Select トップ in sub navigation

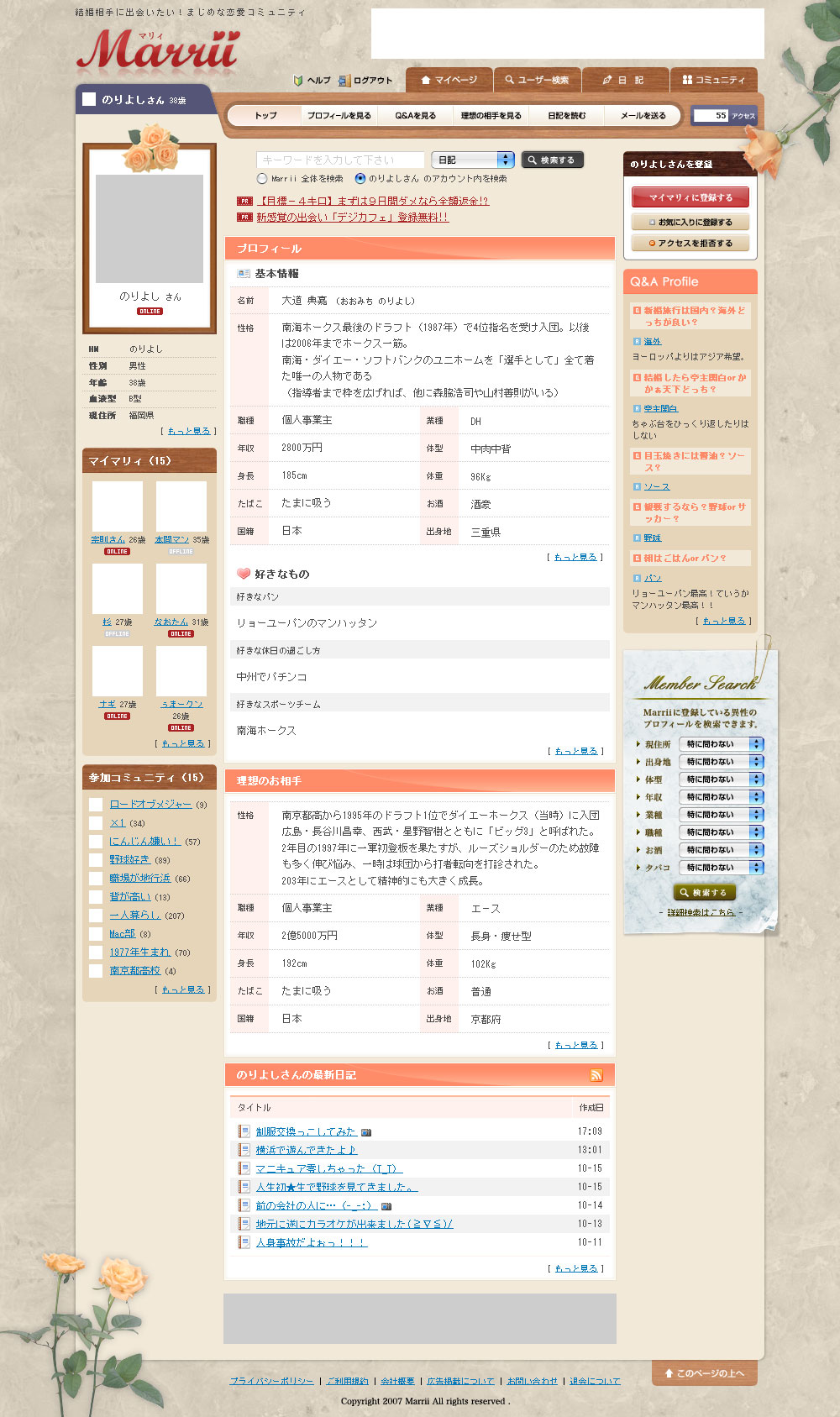click(x=265, y=116)
